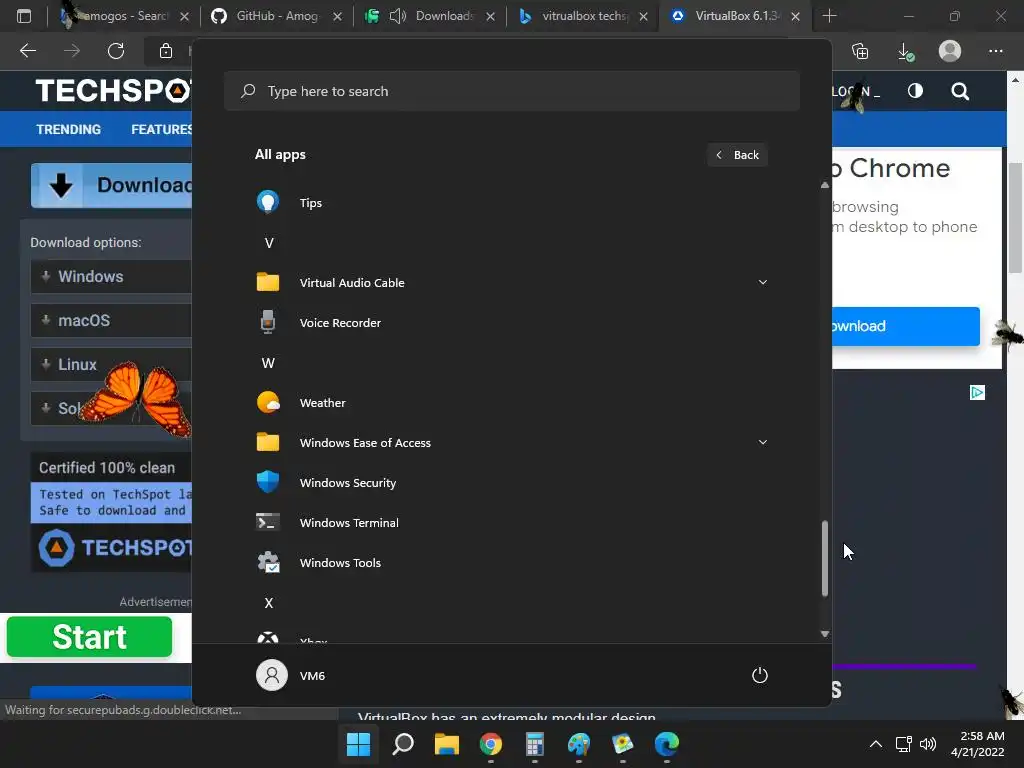Expand the Virtual Audio Cable chevron

click(762, 282)
